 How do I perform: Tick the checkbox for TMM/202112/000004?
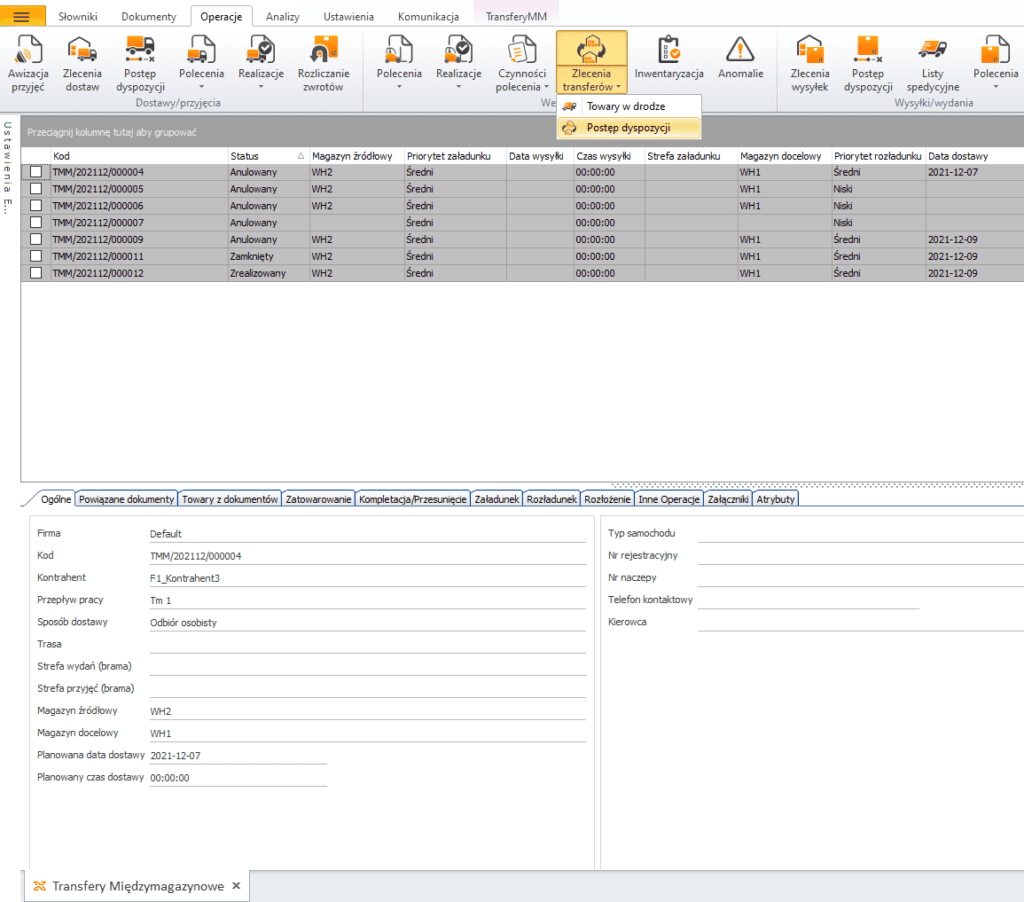(36, 172)
